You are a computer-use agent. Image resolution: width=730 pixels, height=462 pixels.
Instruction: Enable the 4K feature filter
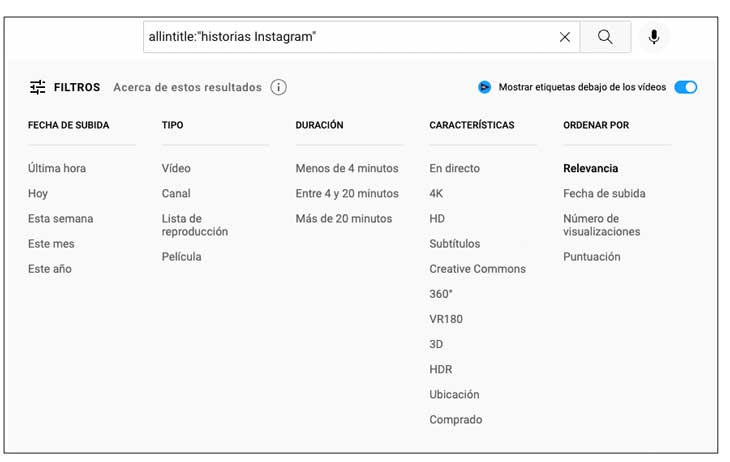tap(436, 193)
